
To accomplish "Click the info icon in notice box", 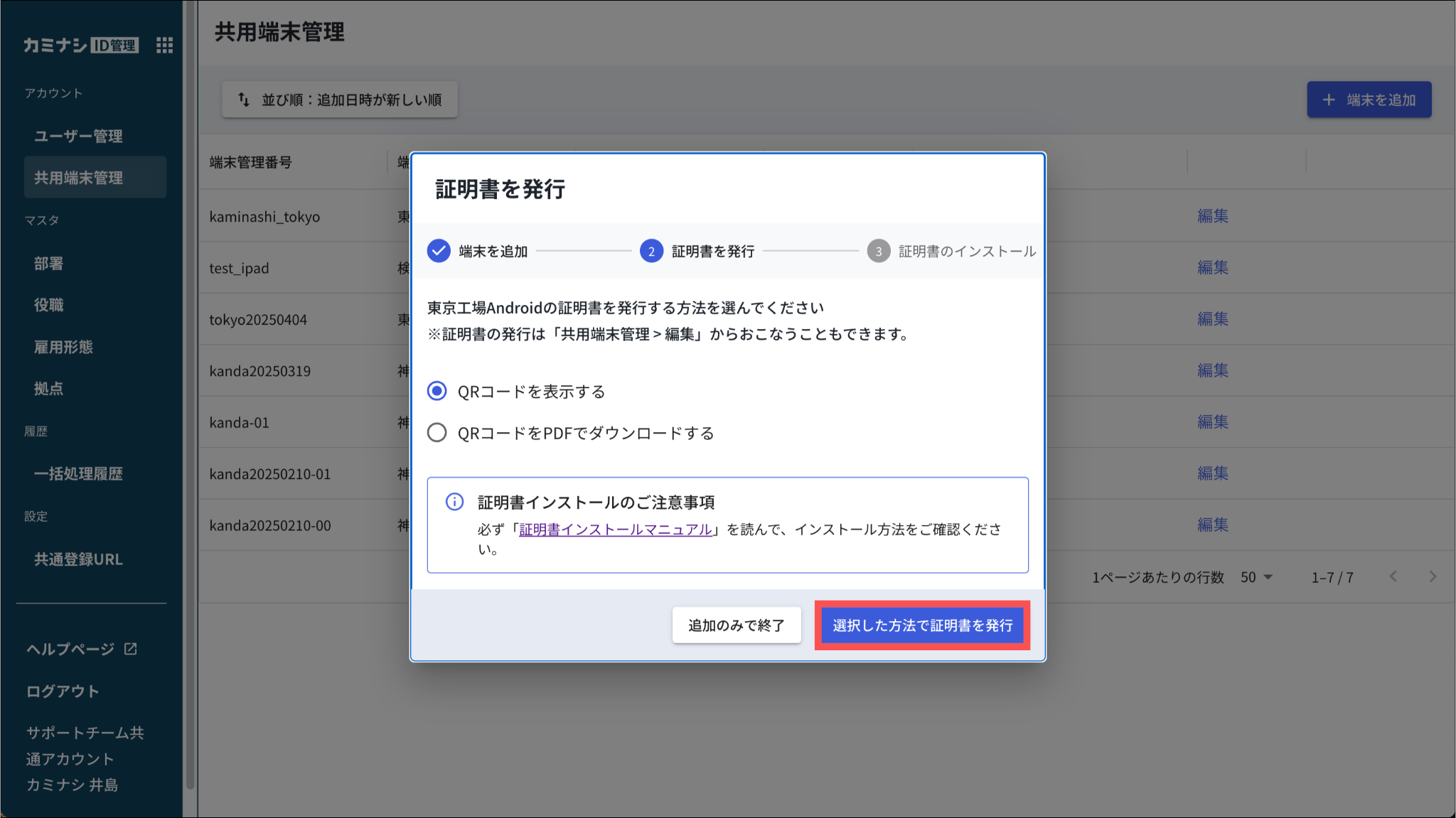I will coord(454,502).
